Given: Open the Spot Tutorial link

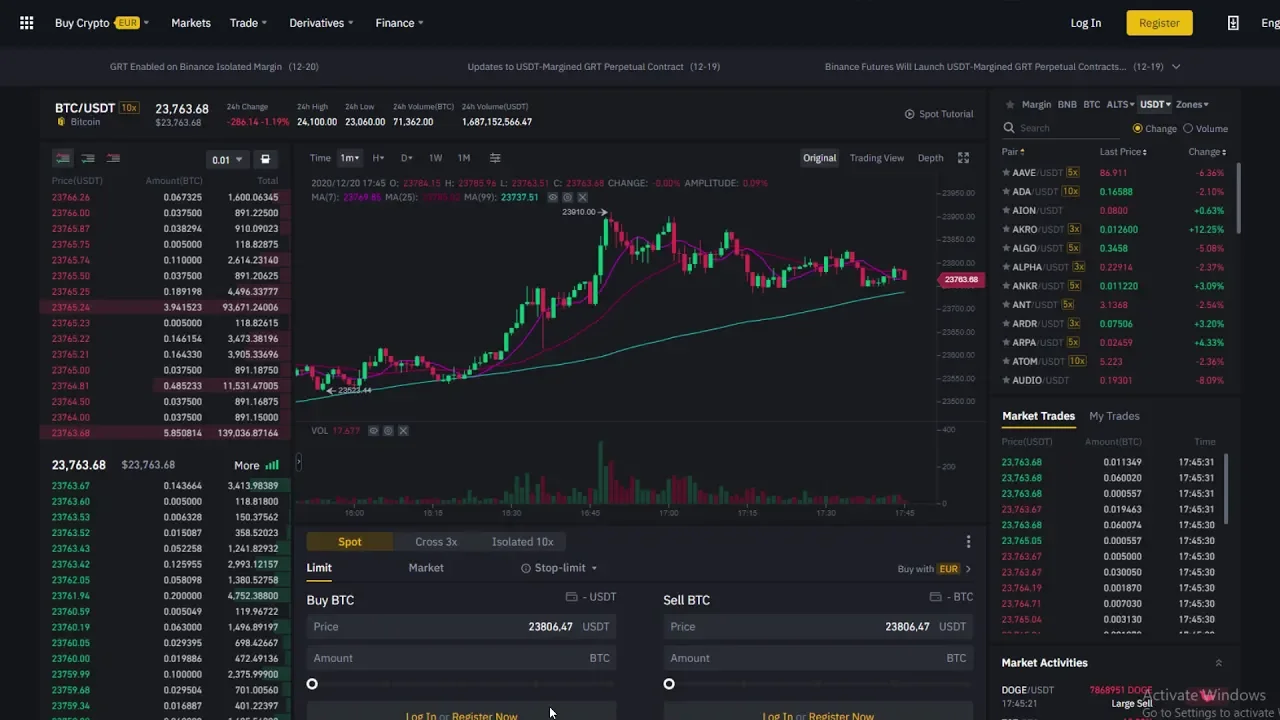Looking at the screenshot, I should 939,114.
